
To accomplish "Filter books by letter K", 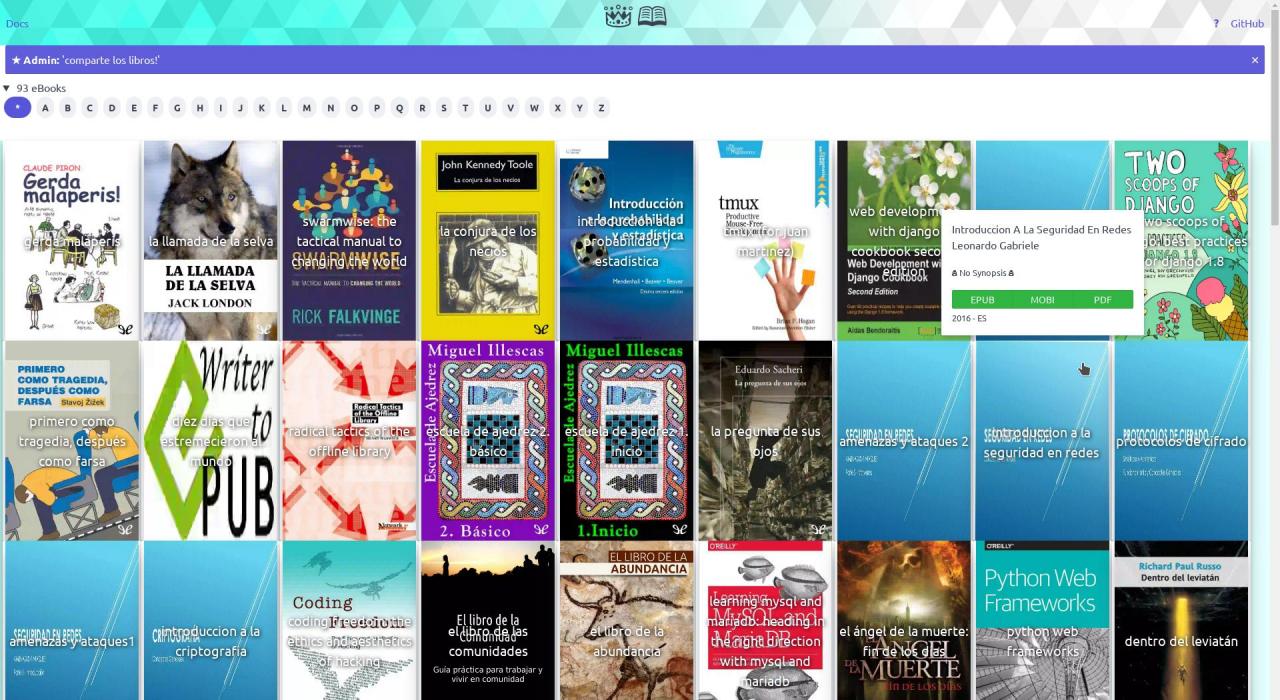I will tap(261, 108).
